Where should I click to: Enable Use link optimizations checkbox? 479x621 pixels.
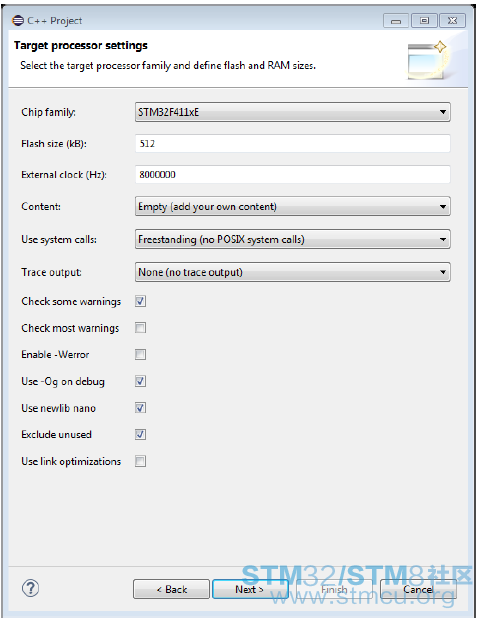(140, 461)
